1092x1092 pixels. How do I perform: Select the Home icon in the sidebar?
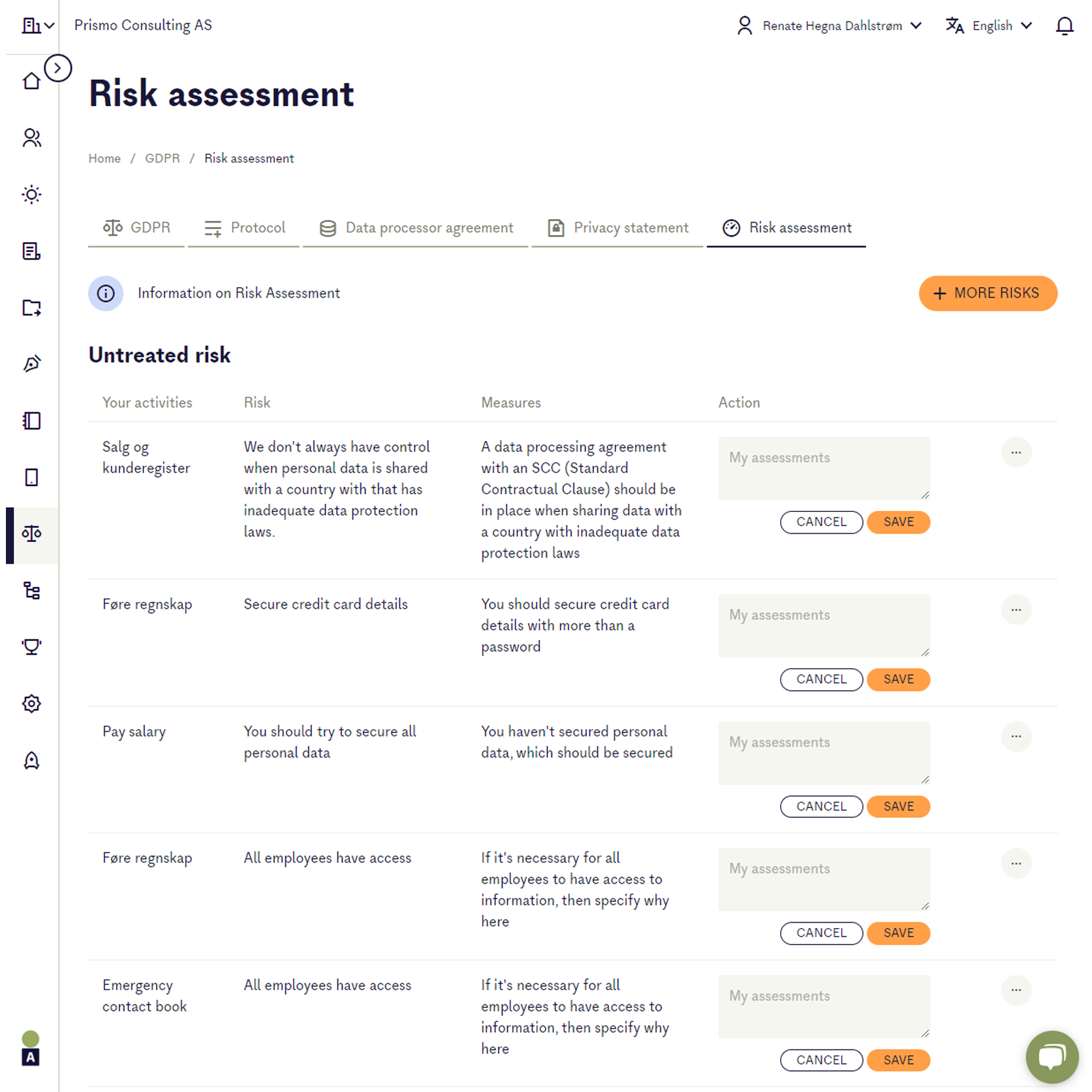click(31, 81)
